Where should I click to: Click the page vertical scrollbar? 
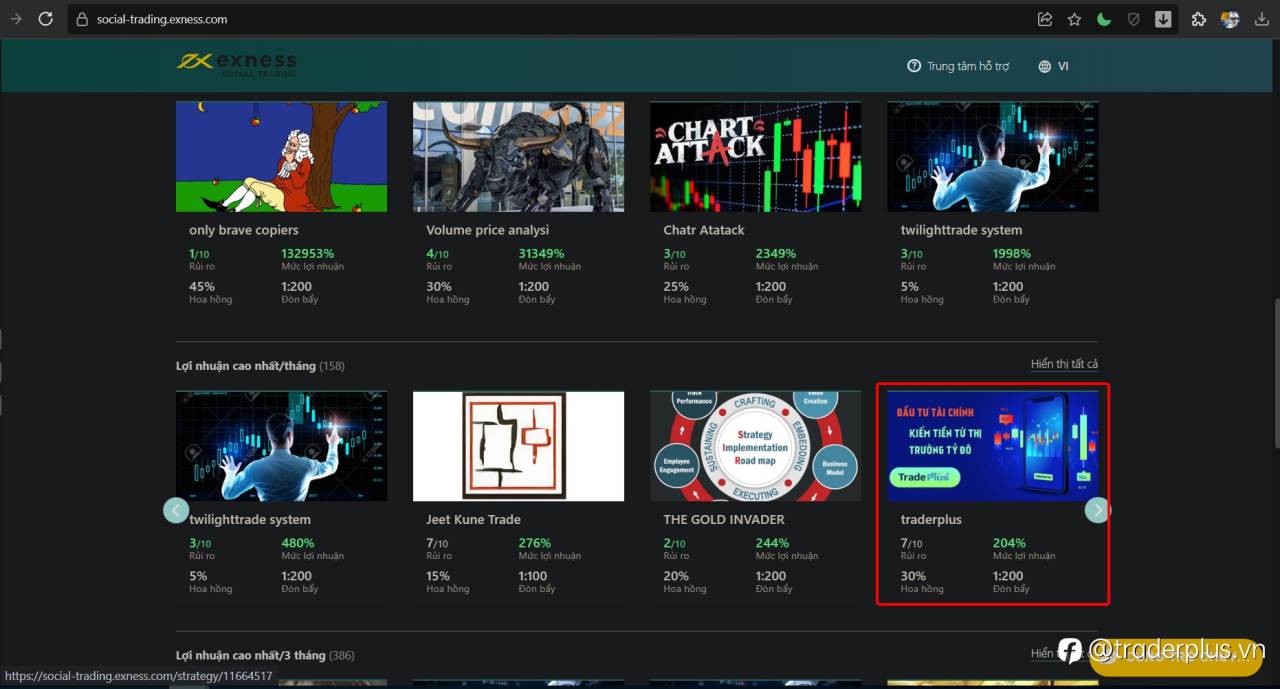1275,340
